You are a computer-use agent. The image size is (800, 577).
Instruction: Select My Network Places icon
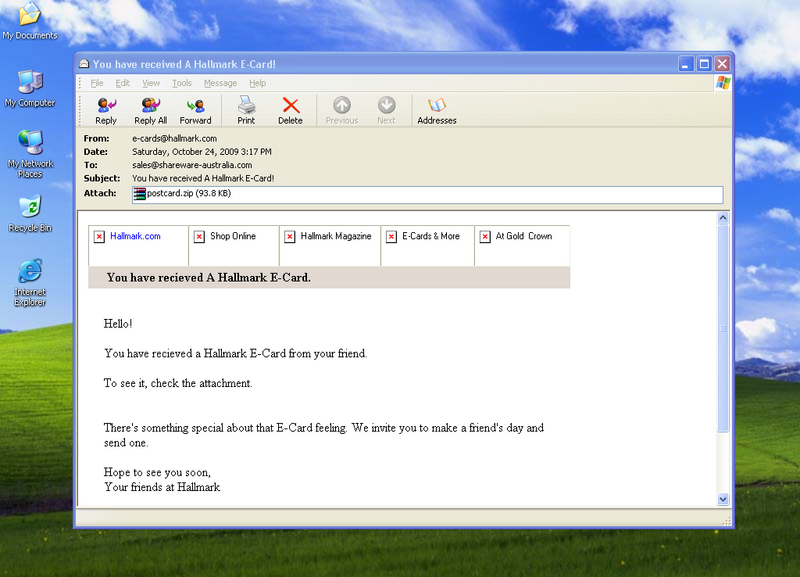click(x=30, y=154)
